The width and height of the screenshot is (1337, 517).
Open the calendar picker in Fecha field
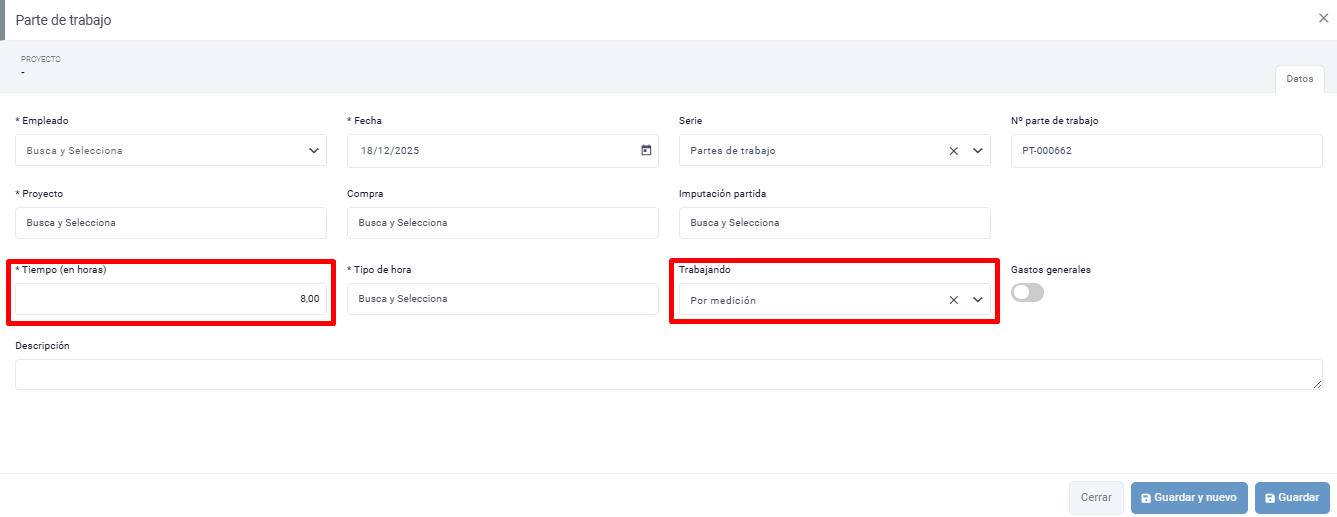coord(646,151)
